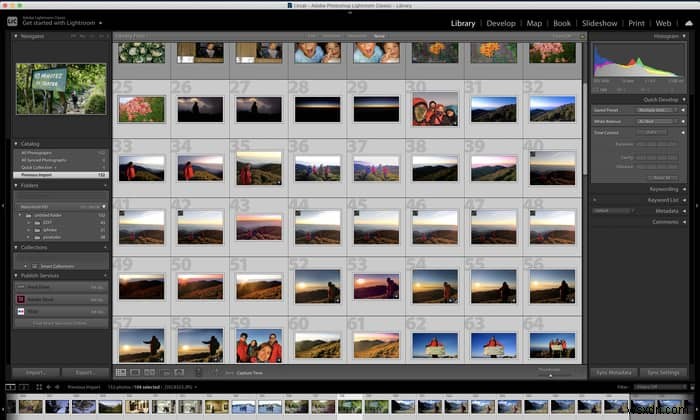The image size is (700, 420).
Task: Go forward with the right arrow
Action: 57,387
